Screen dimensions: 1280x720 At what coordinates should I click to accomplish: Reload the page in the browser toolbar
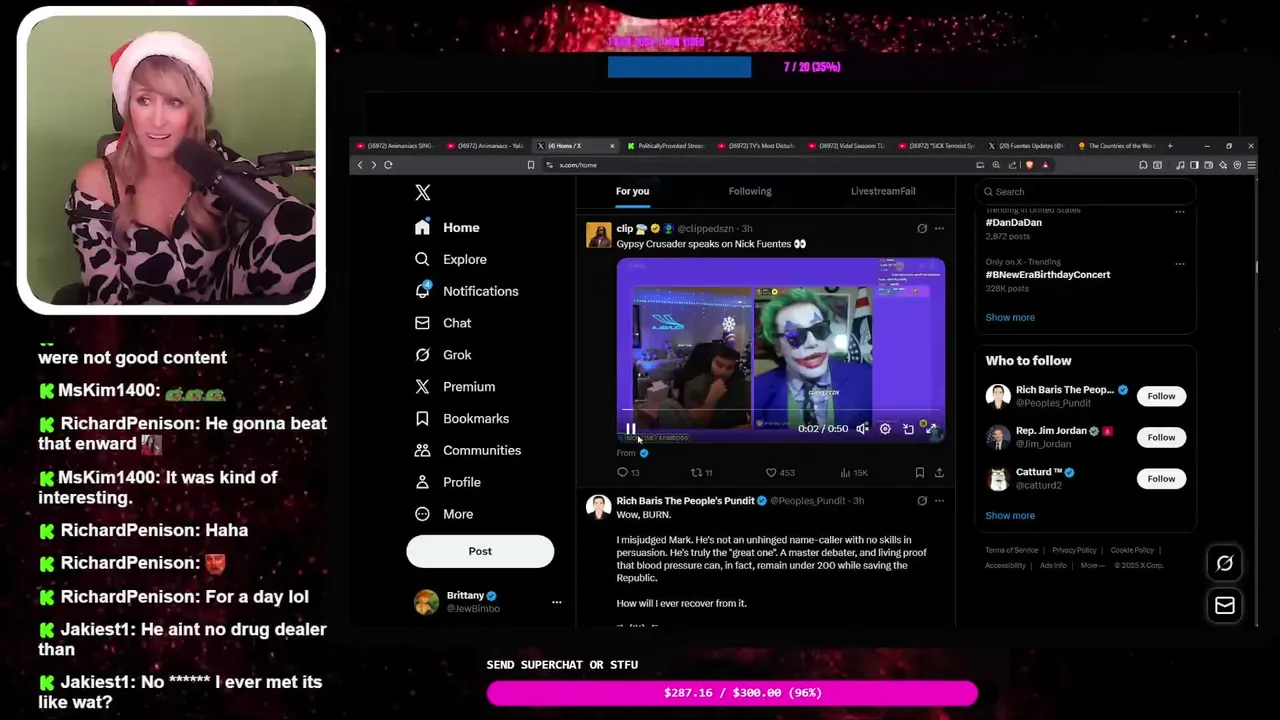click(x=388, y=165)
